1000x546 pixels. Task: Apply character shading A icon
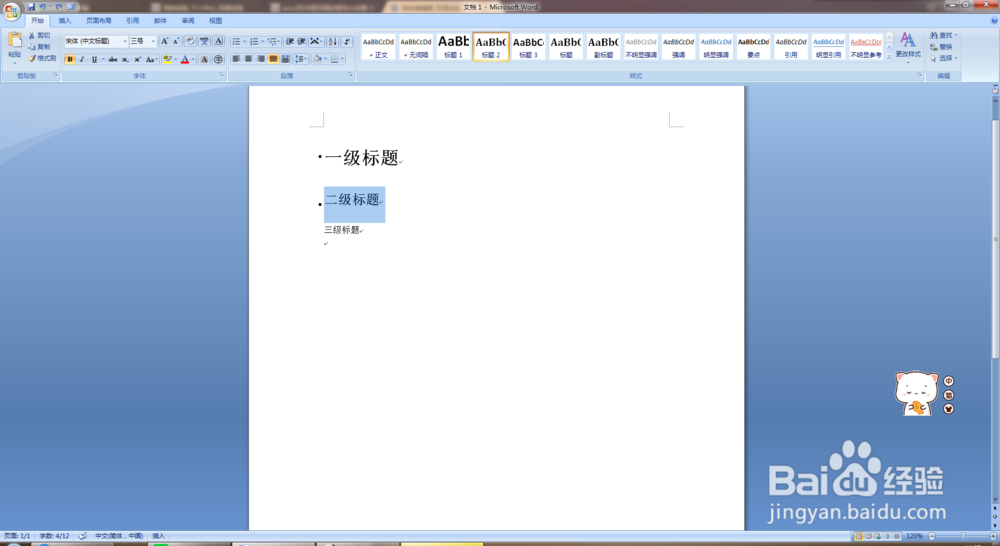204,59
